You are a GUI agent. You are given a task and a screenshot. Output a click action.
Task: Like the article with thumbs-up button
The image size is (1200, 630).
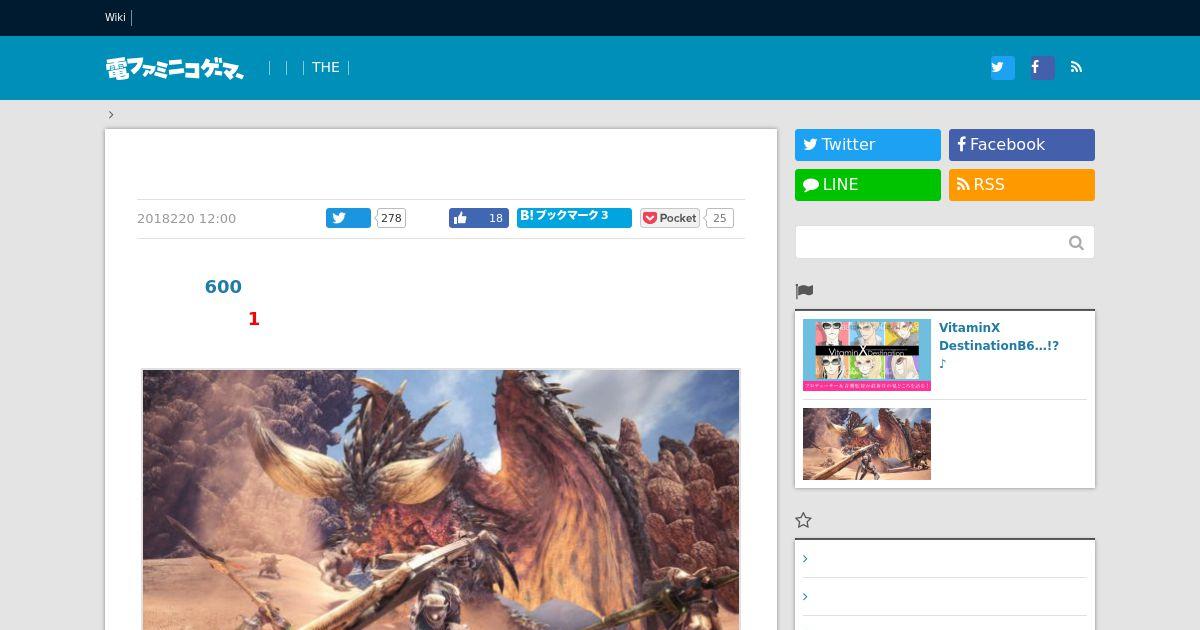[x=478, y=218]
